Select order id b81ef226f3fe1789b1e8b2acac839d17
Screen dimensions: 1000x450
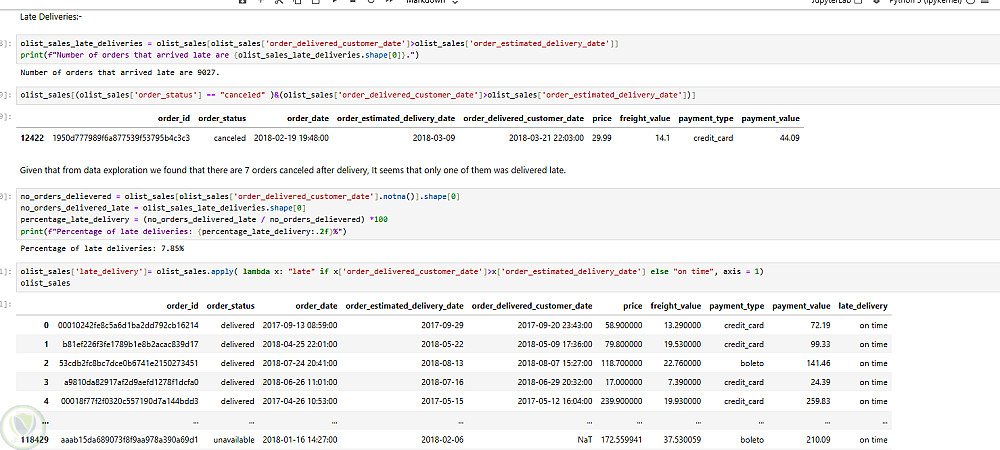click(x=130, y=344)
